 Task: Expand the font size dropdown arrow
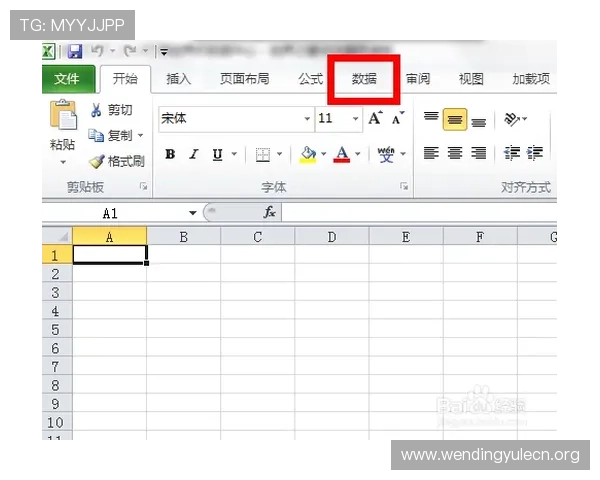click(x=355, y=119)
